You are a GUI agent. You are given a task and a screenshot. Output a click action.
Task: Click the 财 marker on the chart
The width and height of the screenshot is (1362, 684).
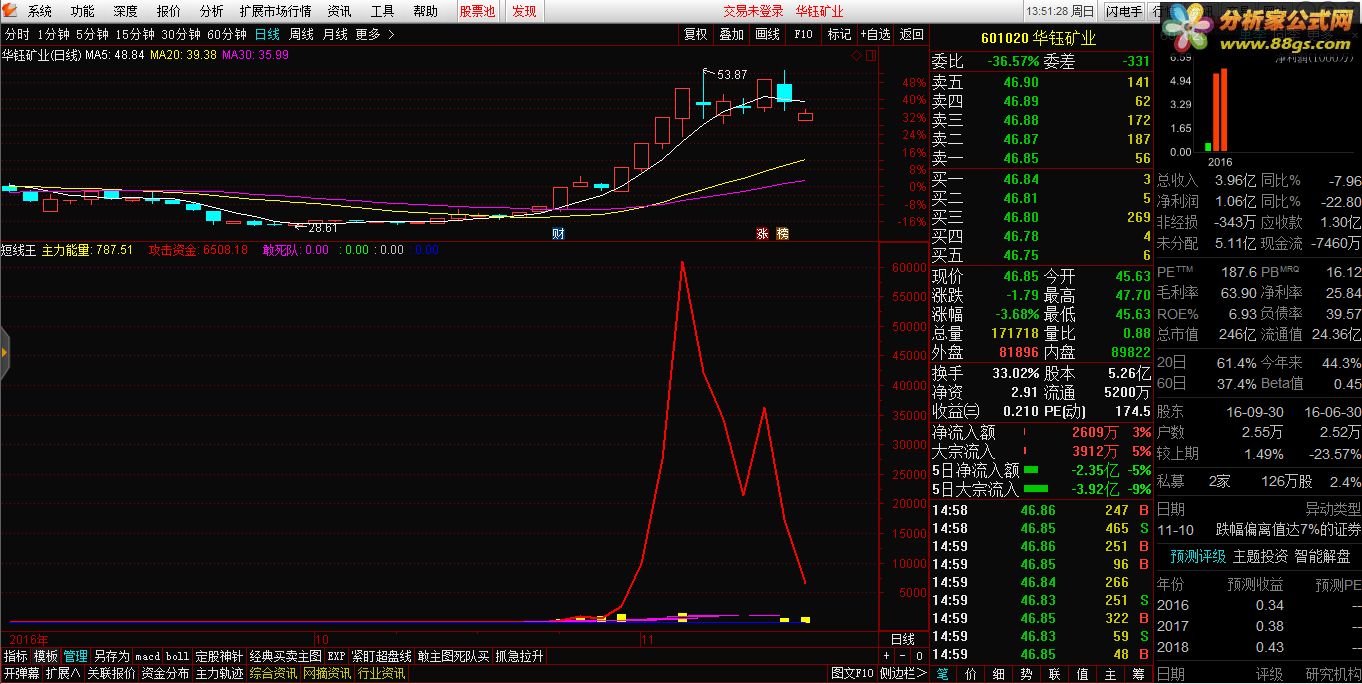coord(558,233)
